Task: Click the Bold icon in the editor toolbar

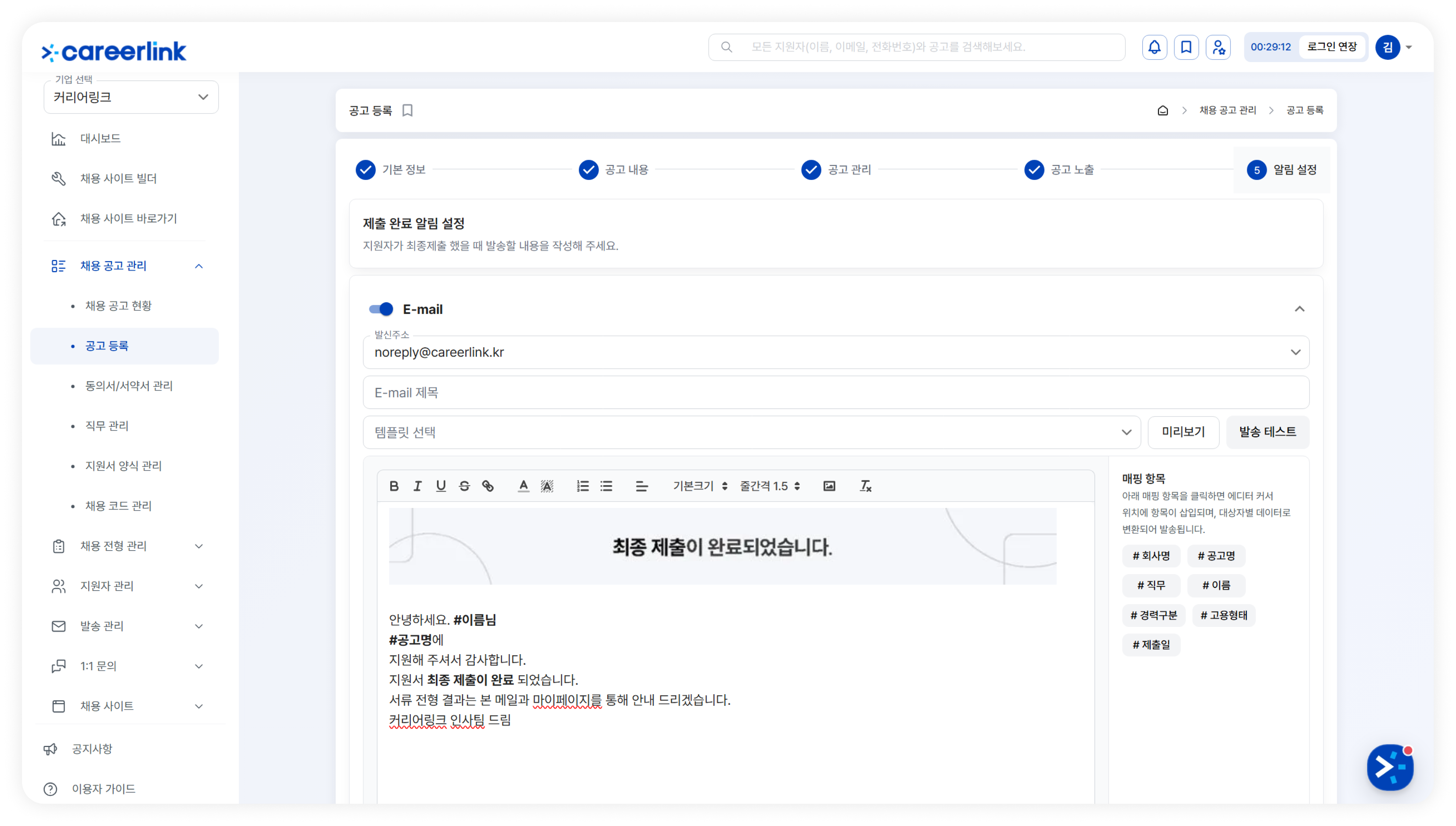Action: click(x=394, y=486)
